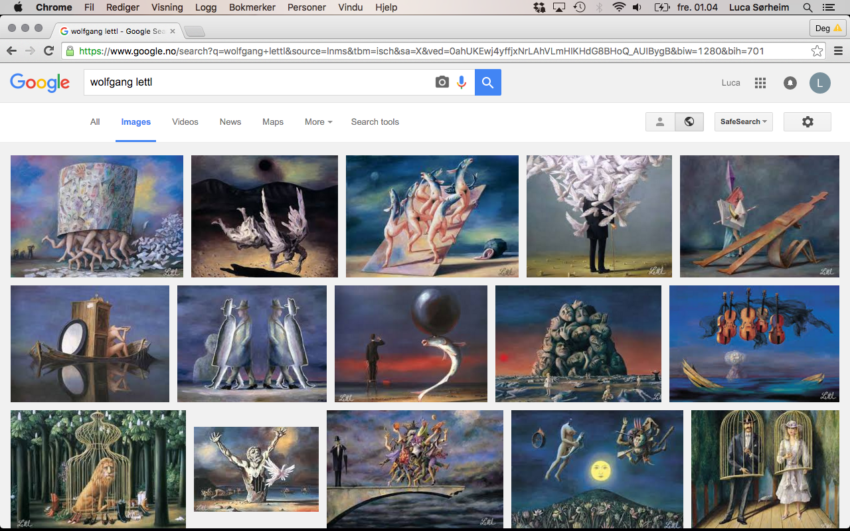
Task: Click the Dropbox menu bar icon
Action: tap(539, 7)
